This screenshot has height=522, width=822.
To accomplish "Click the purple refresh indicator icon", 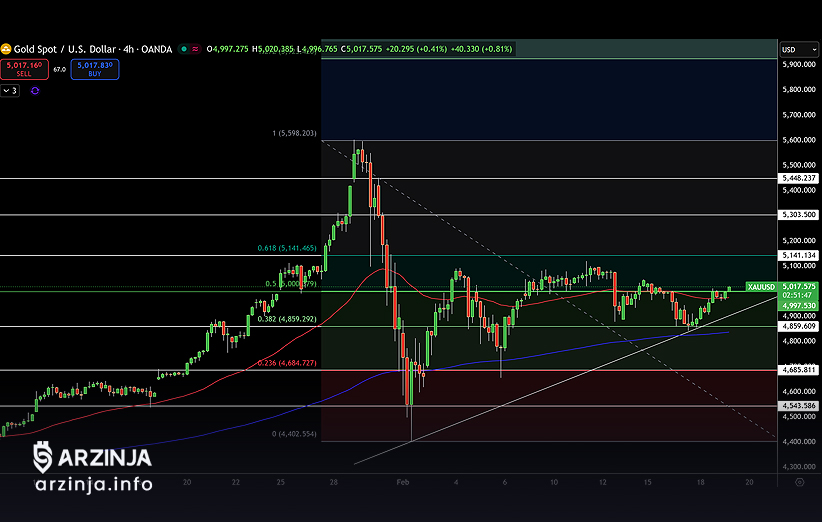I will pos(35,90).
